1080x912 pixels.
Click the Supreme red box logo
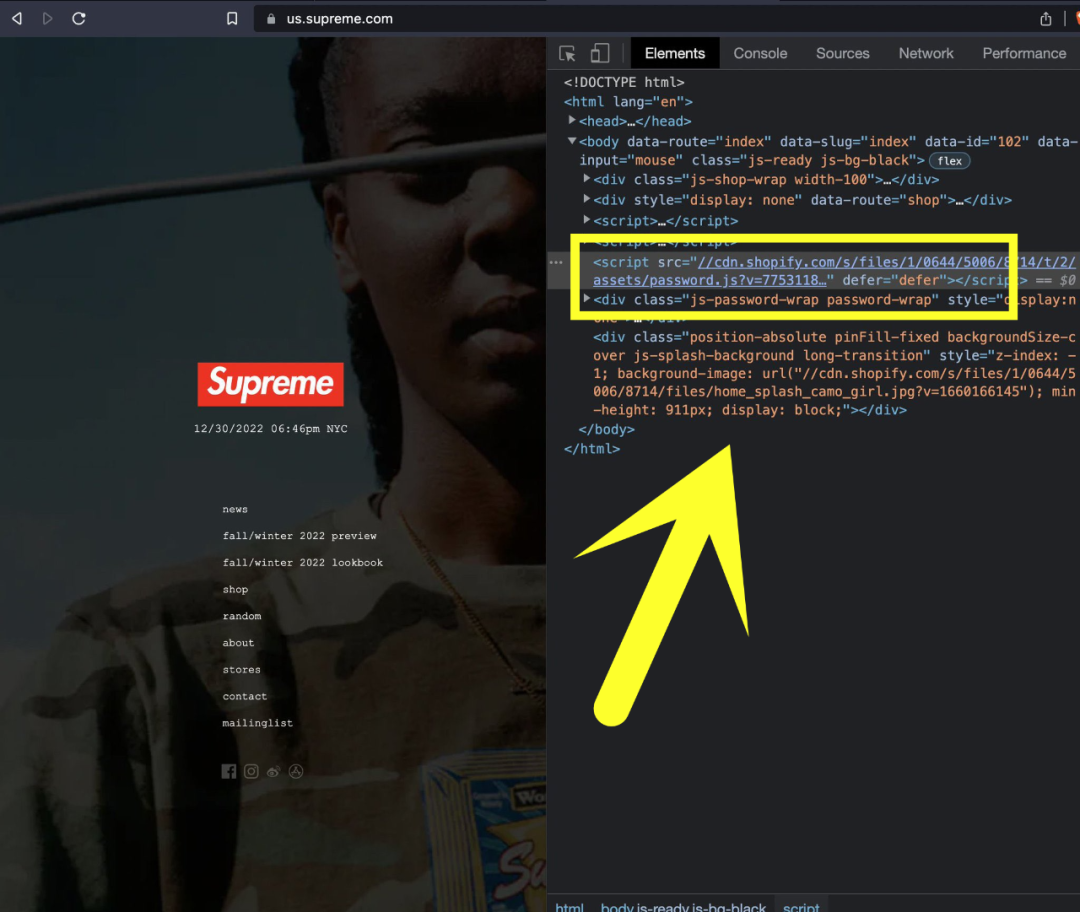(x=271, y=384)
